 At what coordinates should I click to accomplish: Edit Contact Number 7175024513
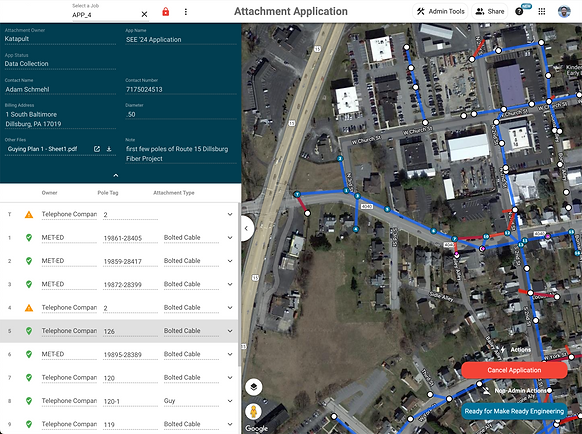[x=181, y=89]
